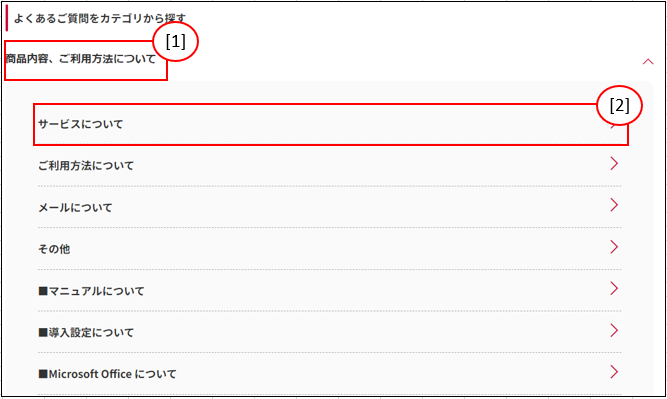
Task: Click the arrow icon beside メールについて
Action: (x=613, y=205)
